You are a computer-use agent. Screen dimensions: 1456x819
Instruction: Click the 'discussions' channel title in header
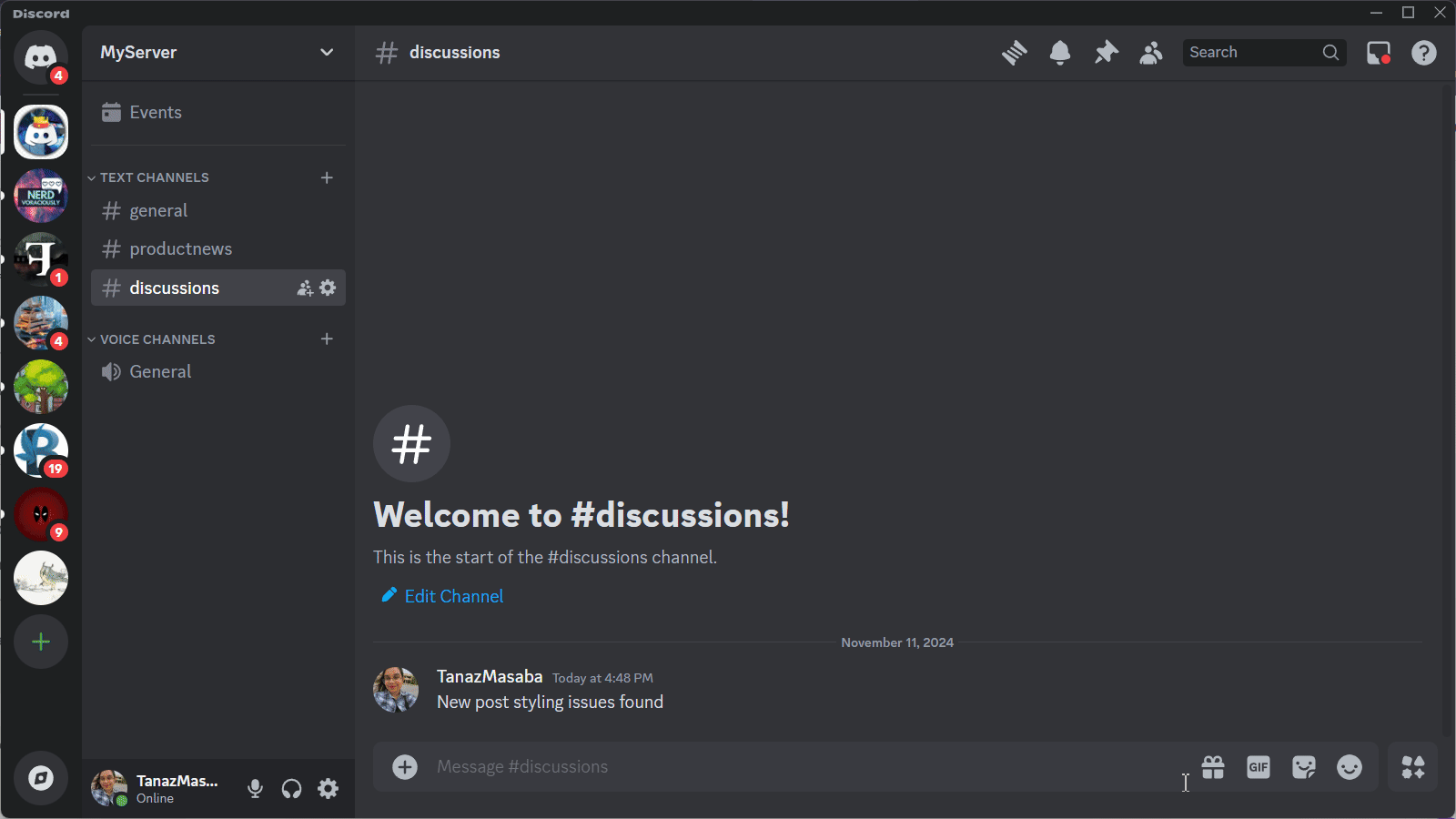tap(455, 53)
